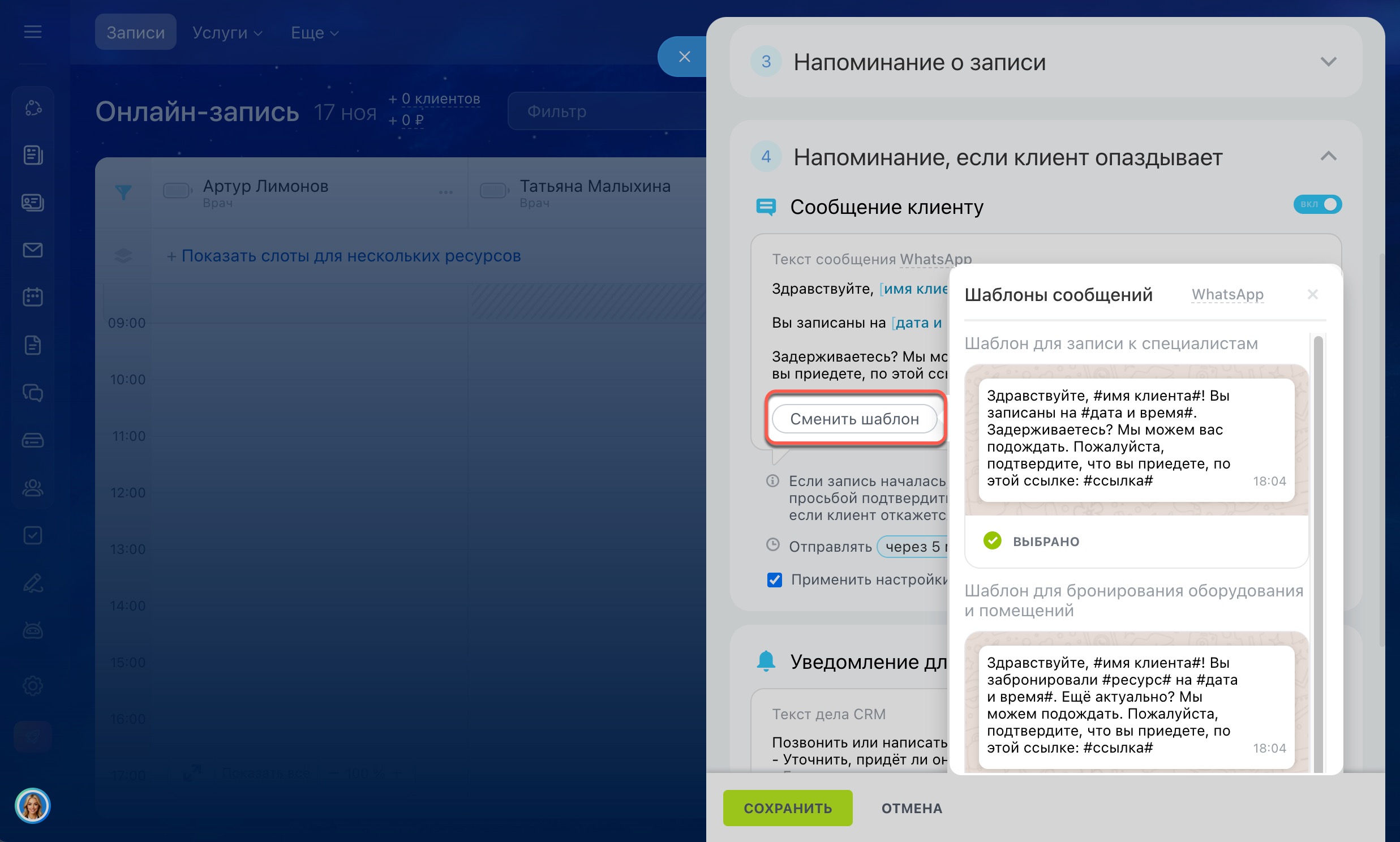This screenshot has height=842, width=1400.
Task: Toggle the Сообщение клиенту switch off
Action: (x=1317, y=204)
